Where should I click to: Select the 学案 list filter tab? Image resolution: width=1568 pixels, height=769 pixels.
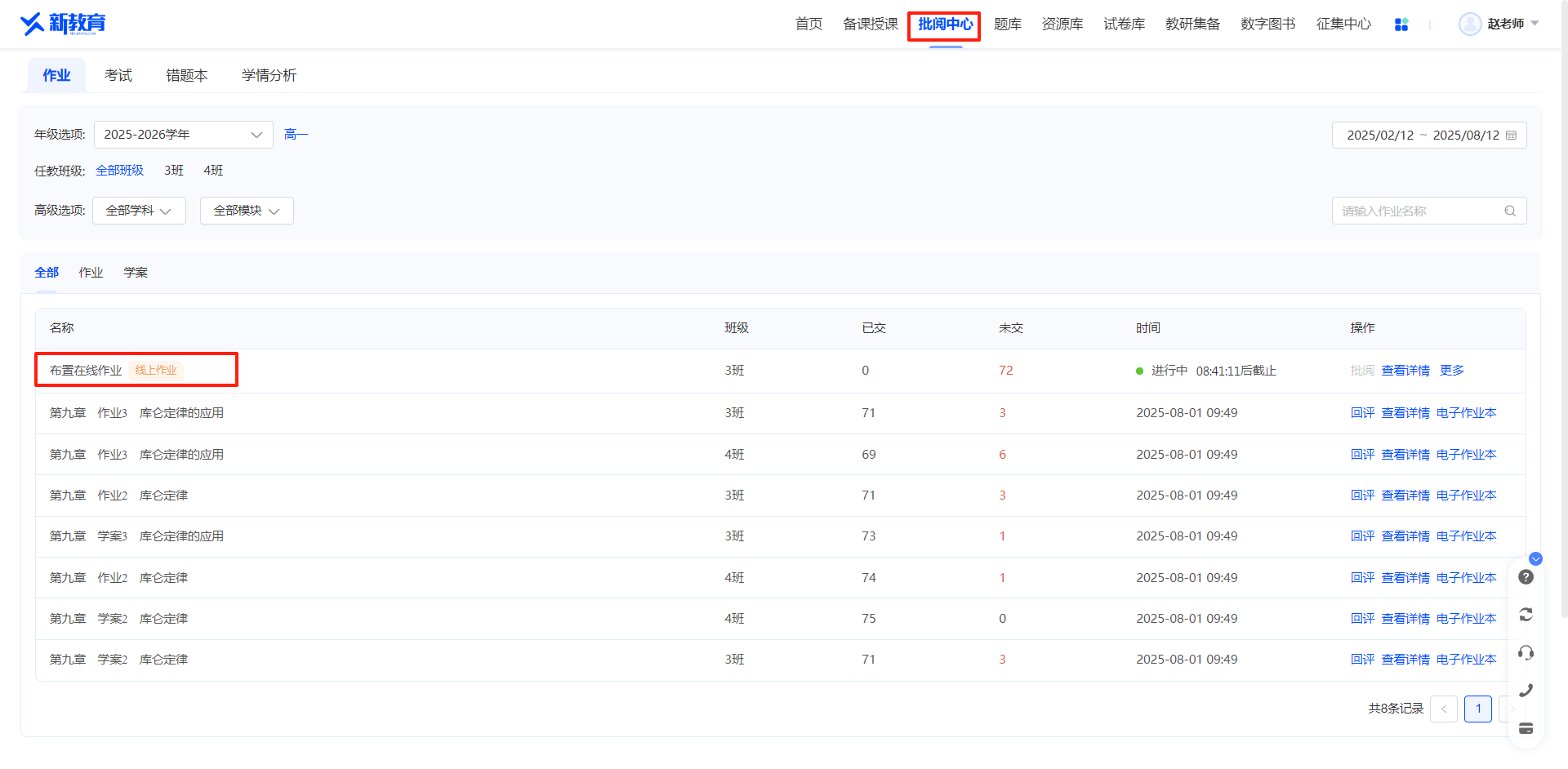pos(136,273)
